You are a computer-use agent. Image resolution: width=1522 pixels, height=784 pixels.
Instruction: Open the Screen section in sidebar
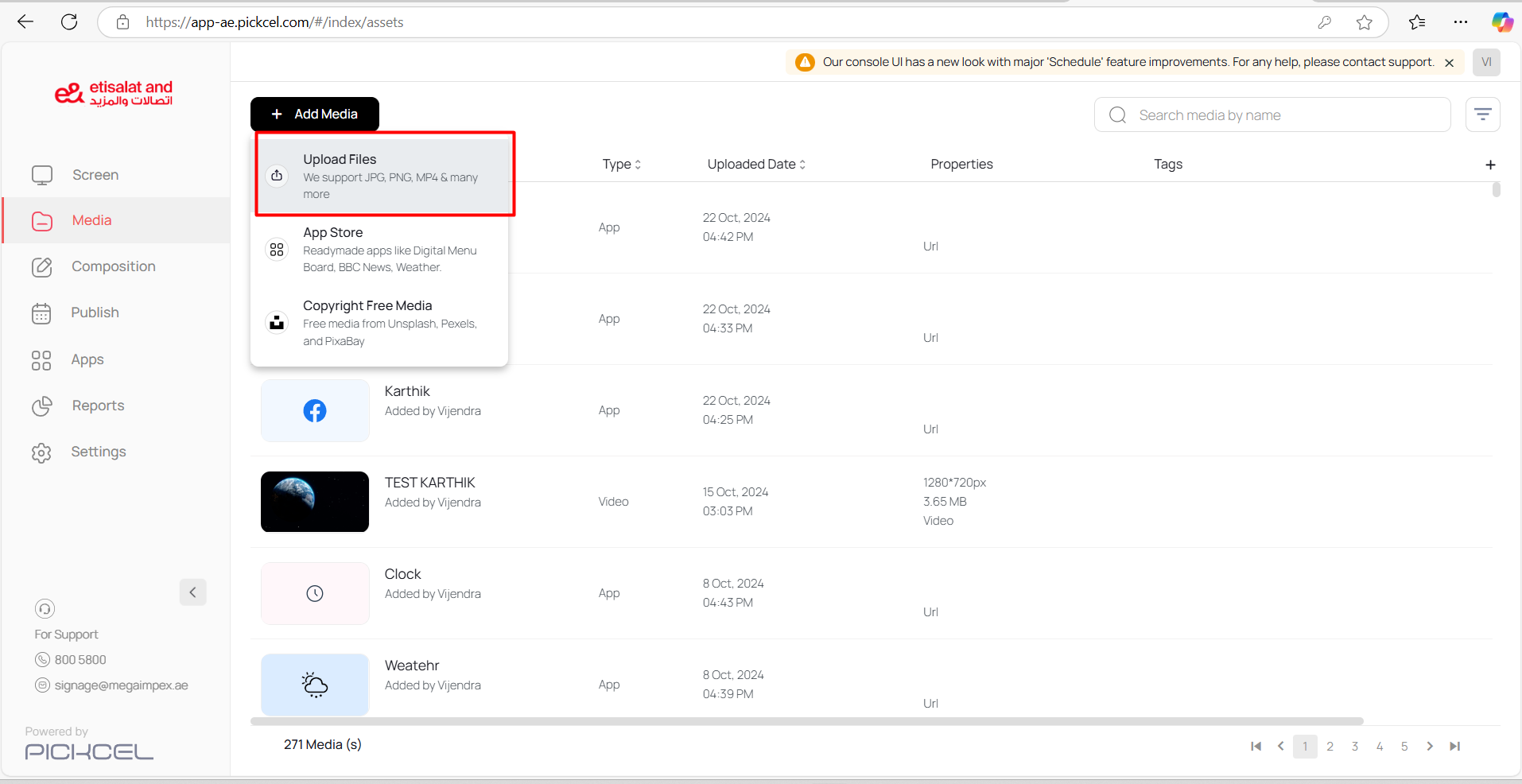point(95,175)
